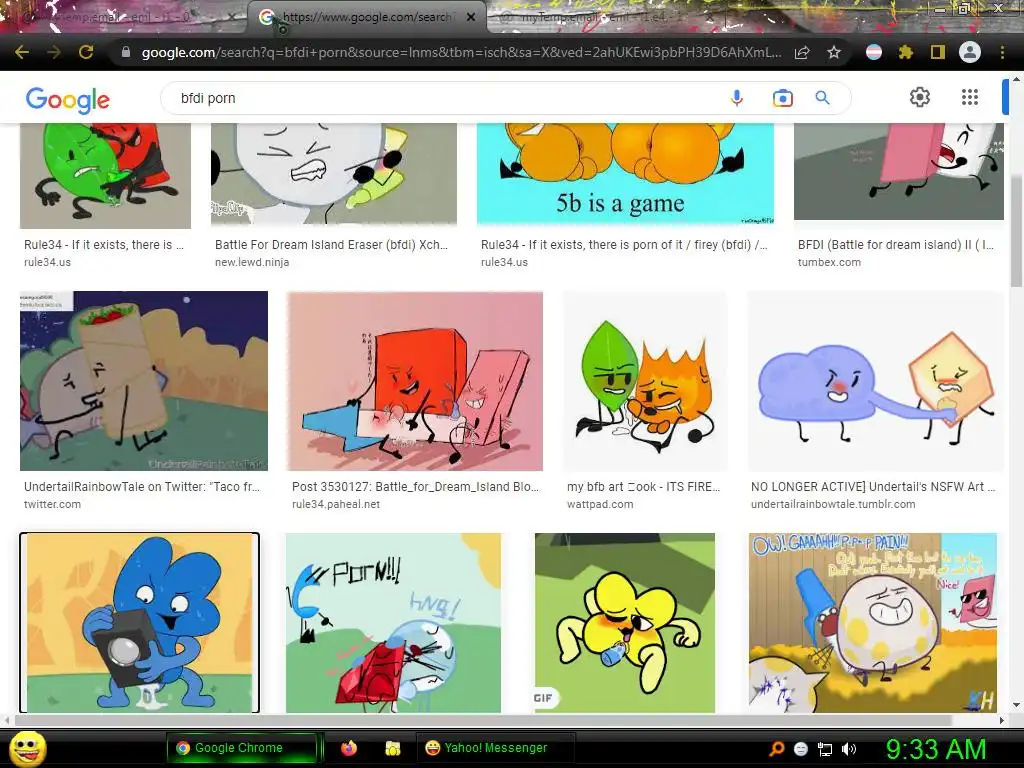Open the wattpad.com source link
This screenshot has height=768, width=1024.
pyautogui.click(x=600, y=504)
